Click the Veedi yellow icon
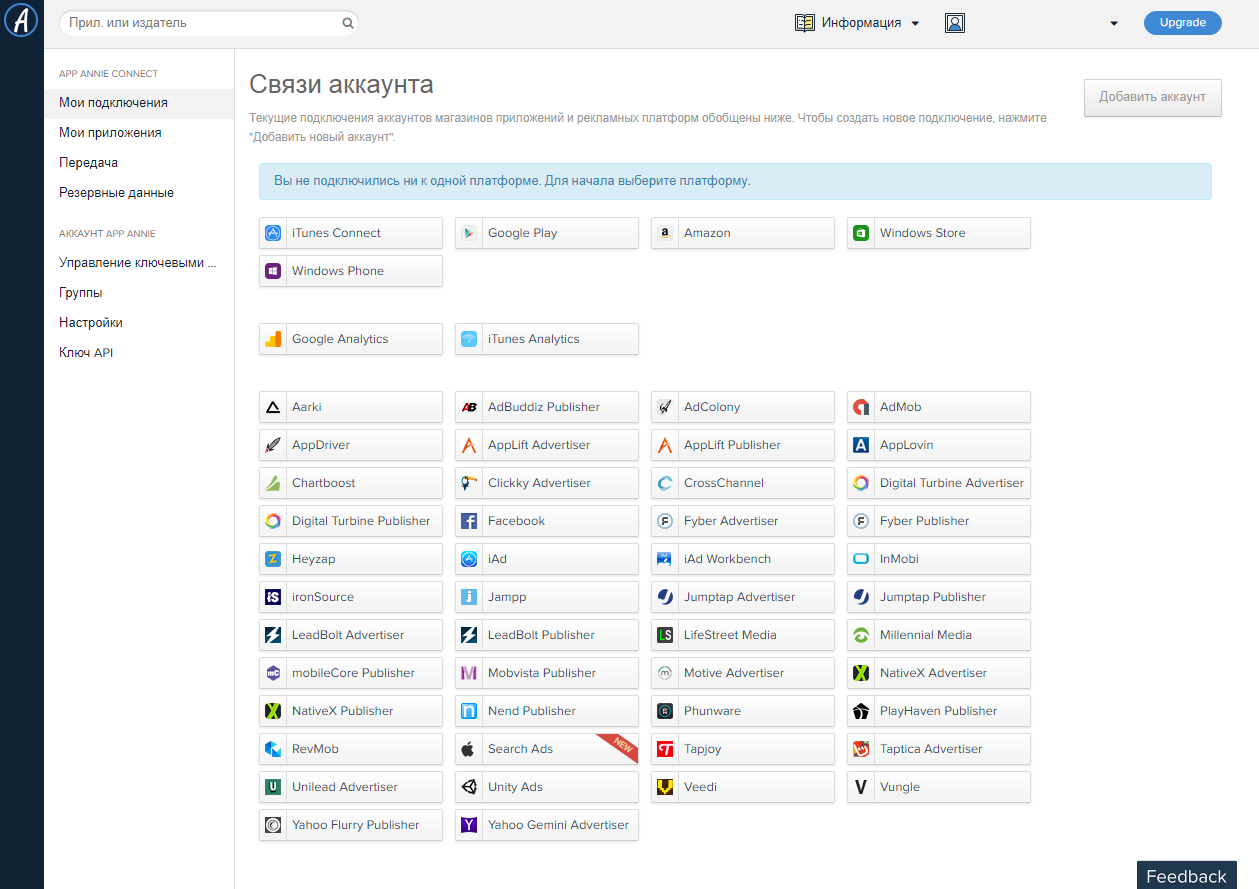Image resolution: width=1259 pixels, height=889 pixels. coord(665,787)
